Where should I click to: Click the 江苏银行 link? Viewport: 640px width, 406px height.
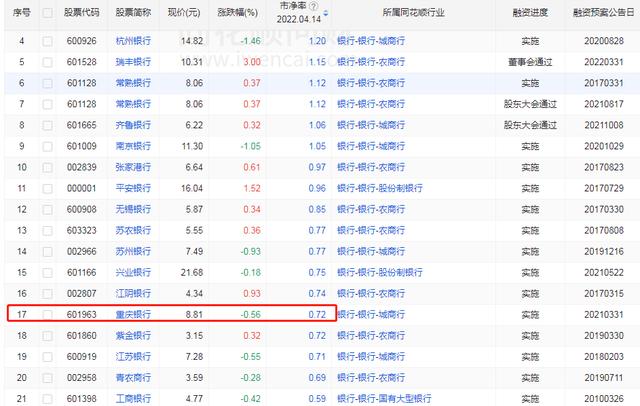click(x=133, y=357)
